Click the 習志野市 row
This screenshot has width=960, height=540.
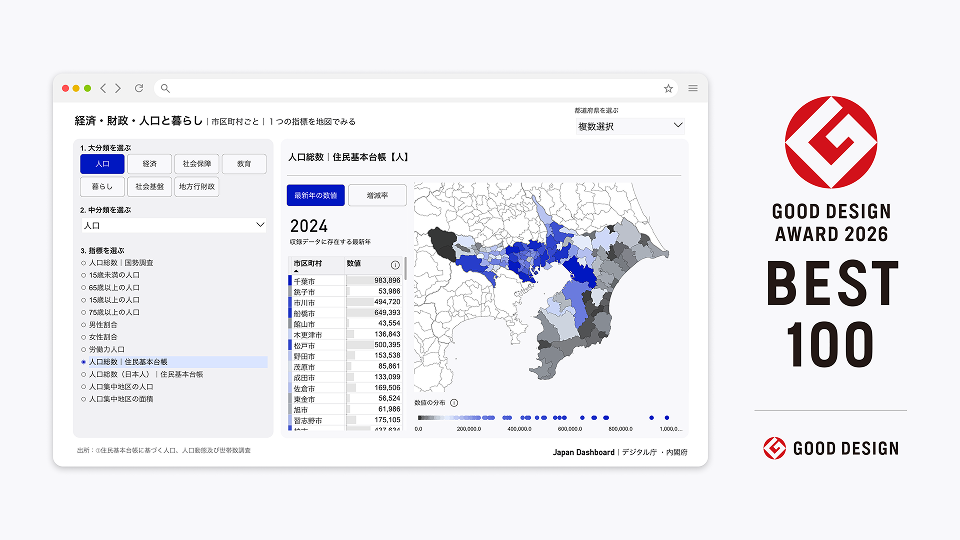pos(345,420)
